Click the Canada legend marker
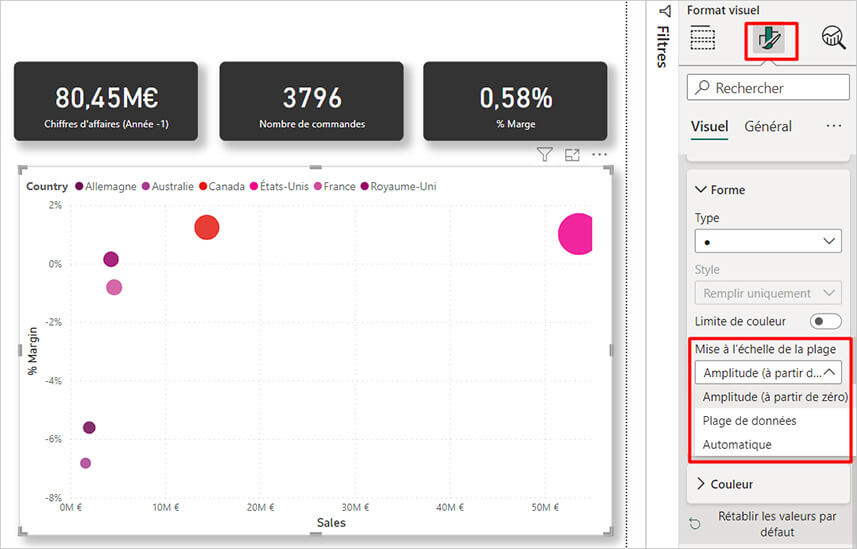 coord(203,186)
